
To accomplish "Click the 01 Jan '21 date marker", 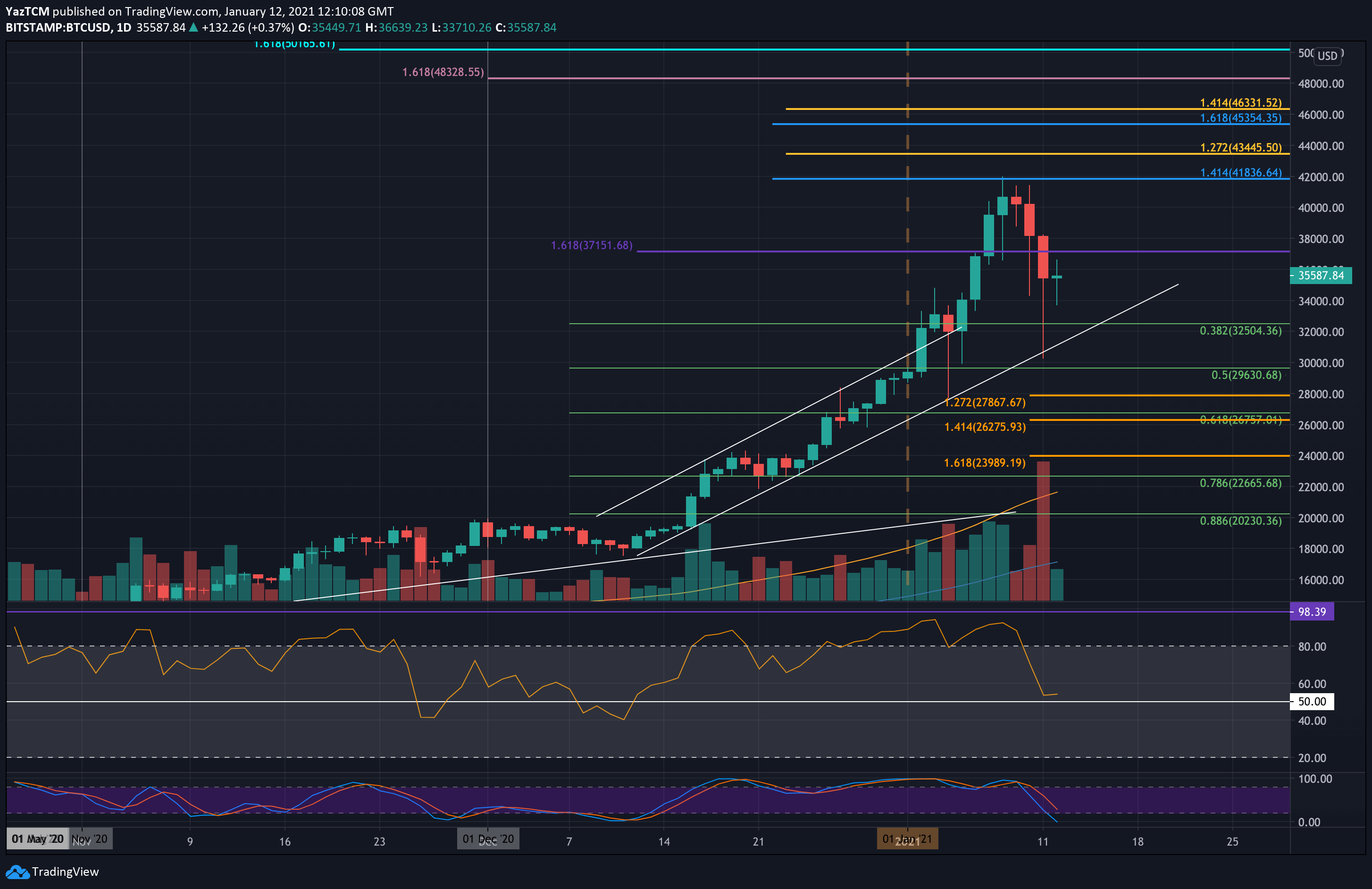I will [x=907, y=839].
